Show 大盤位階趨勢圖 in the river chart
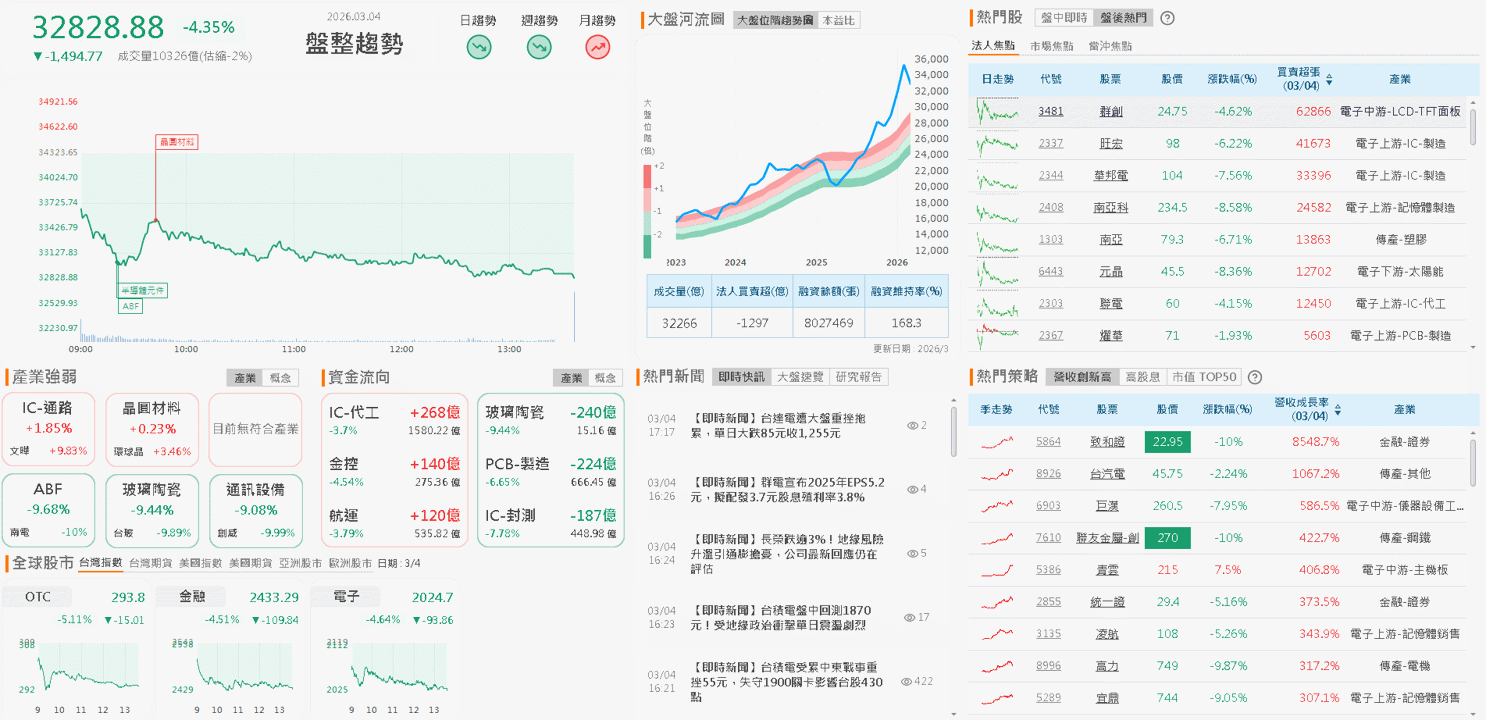 pyautogui.click(x=774, y=20)
